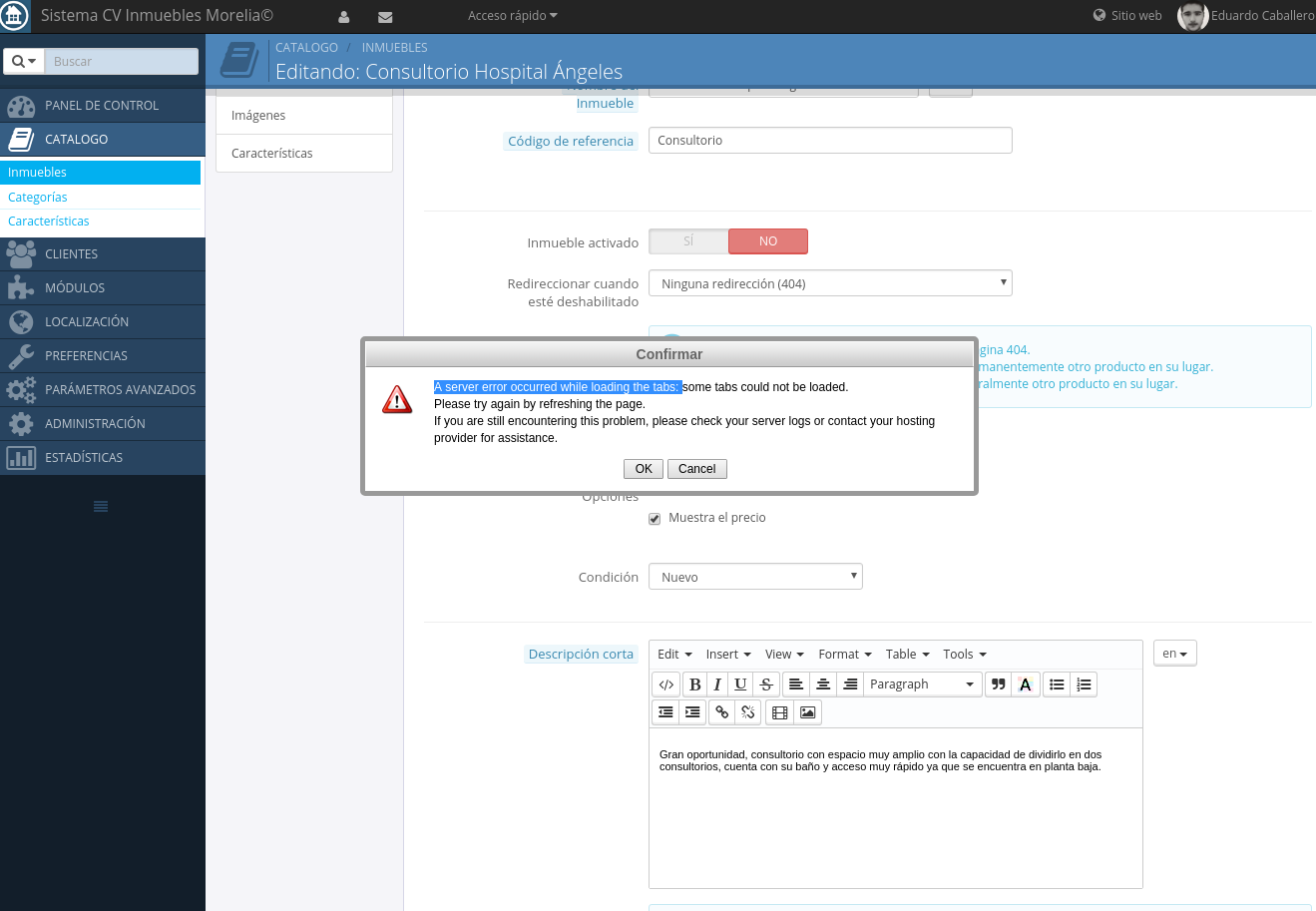Screen dimensions: 1316x911
Task: Open the editor View menu
Action: pyautogui.click(x=784, y=655)
